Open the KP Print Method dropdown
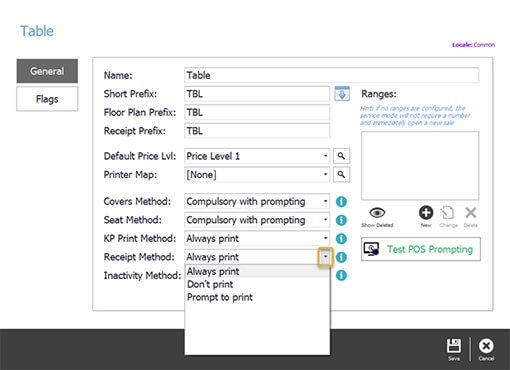Viewport: 510px width, 370px height. coord(325,238)
